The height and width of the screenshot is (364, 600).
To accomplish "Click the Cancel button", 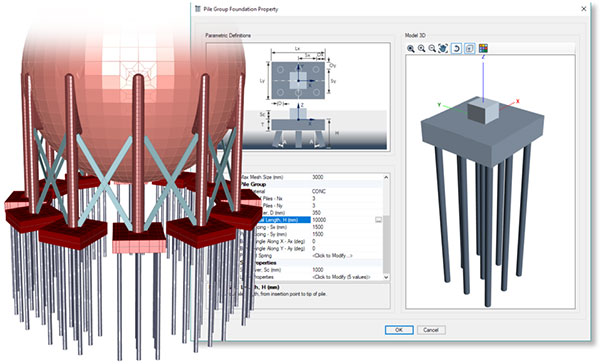I will tap(431, 330).
